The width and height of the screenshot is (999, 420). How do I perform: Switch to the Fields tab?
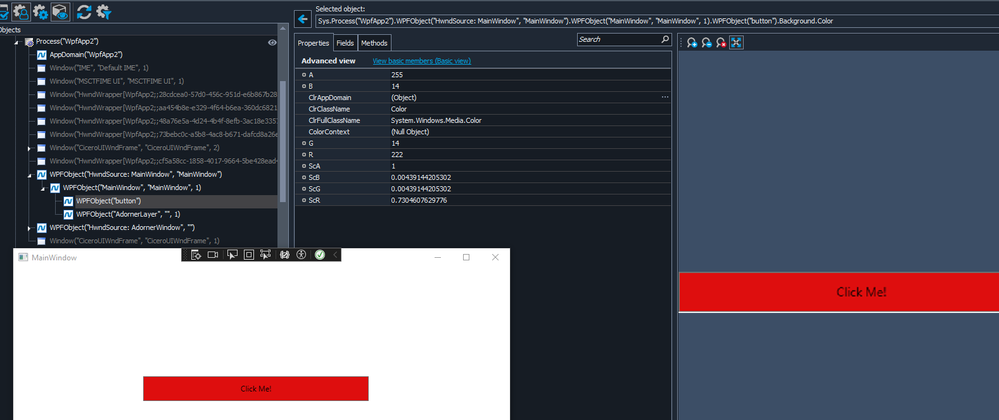coord(345,43)
